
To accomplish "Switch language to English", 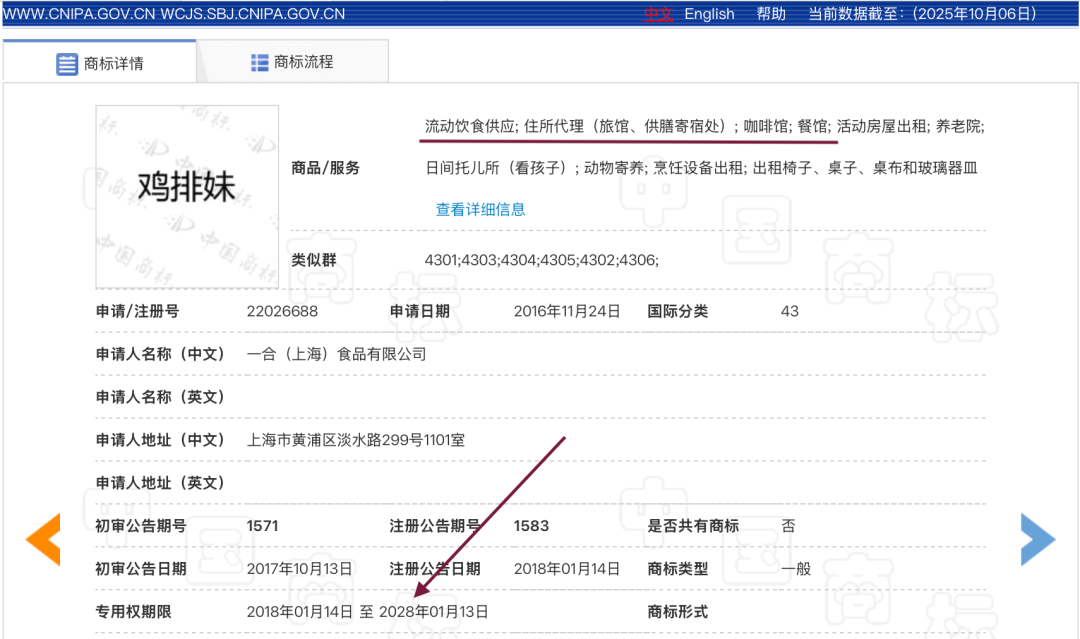I will pyautogui.click(x=709, y=14).
